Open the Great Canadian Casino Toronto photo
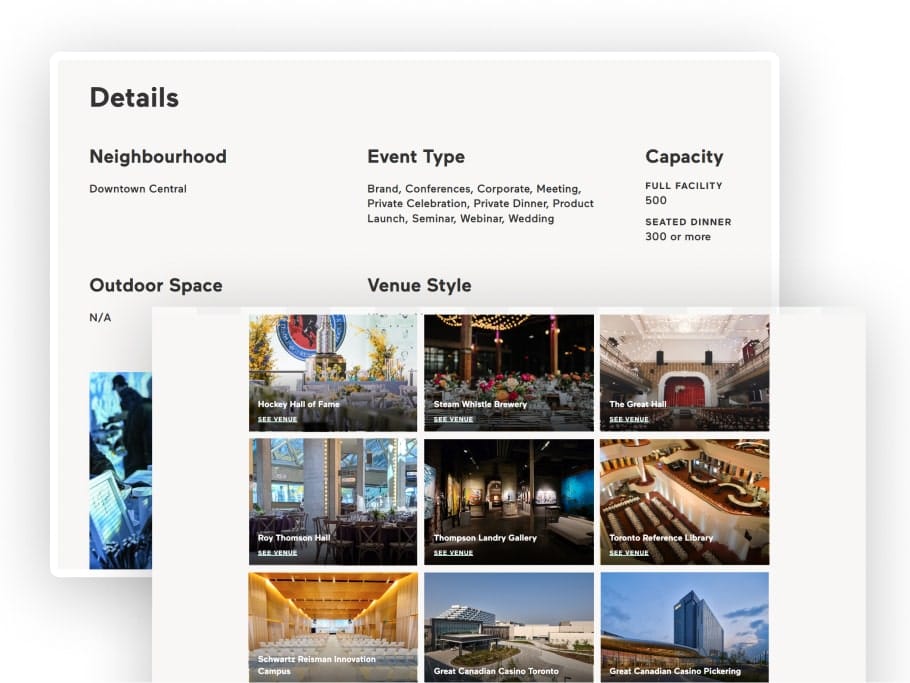The image size is (910, 683). click(509, 627)
